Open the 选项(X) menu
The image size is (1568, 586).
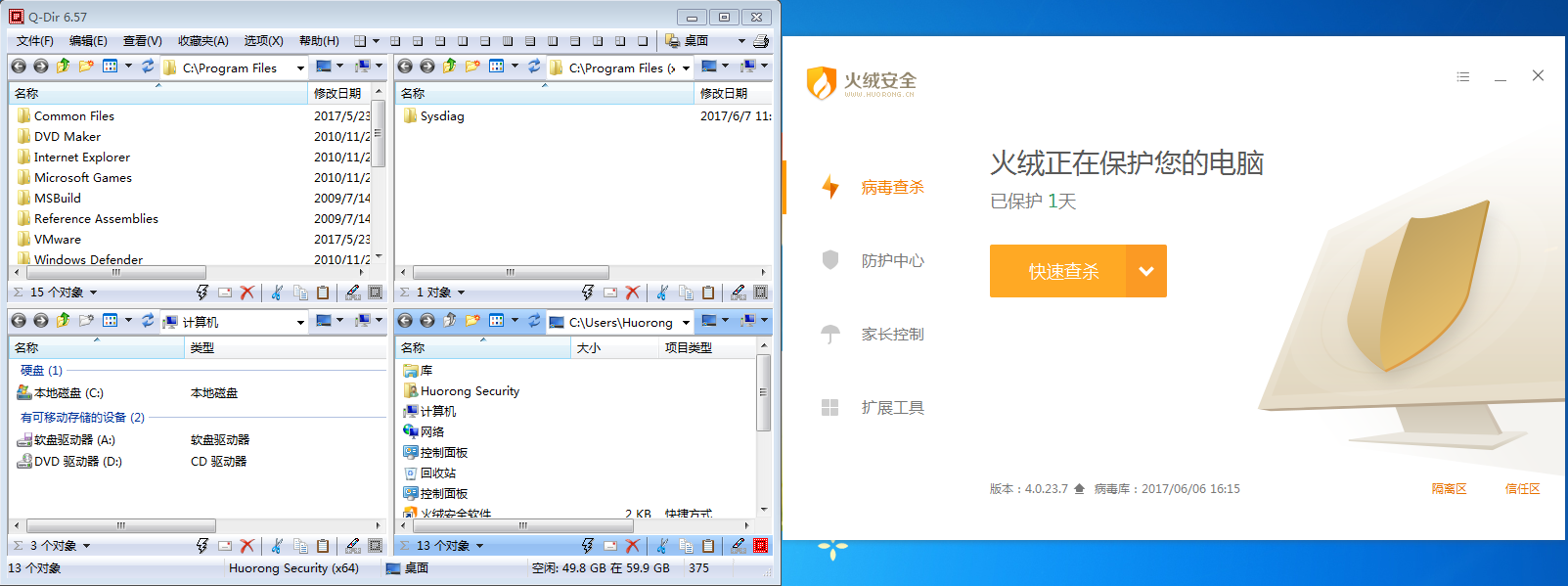[x=263, y=41]
